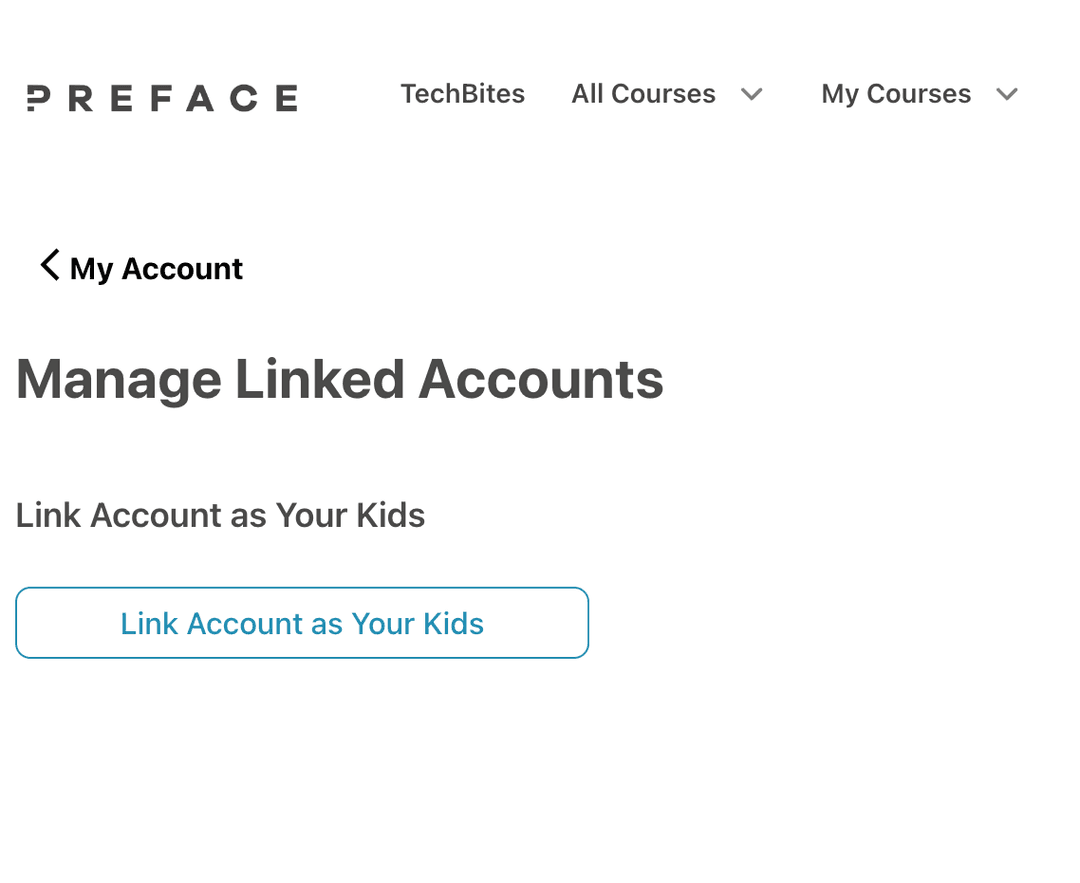This screenshot has height=883, width=1080.
Task: Navigate to TechBites in the top bar
Action: (x=462, y=94)
